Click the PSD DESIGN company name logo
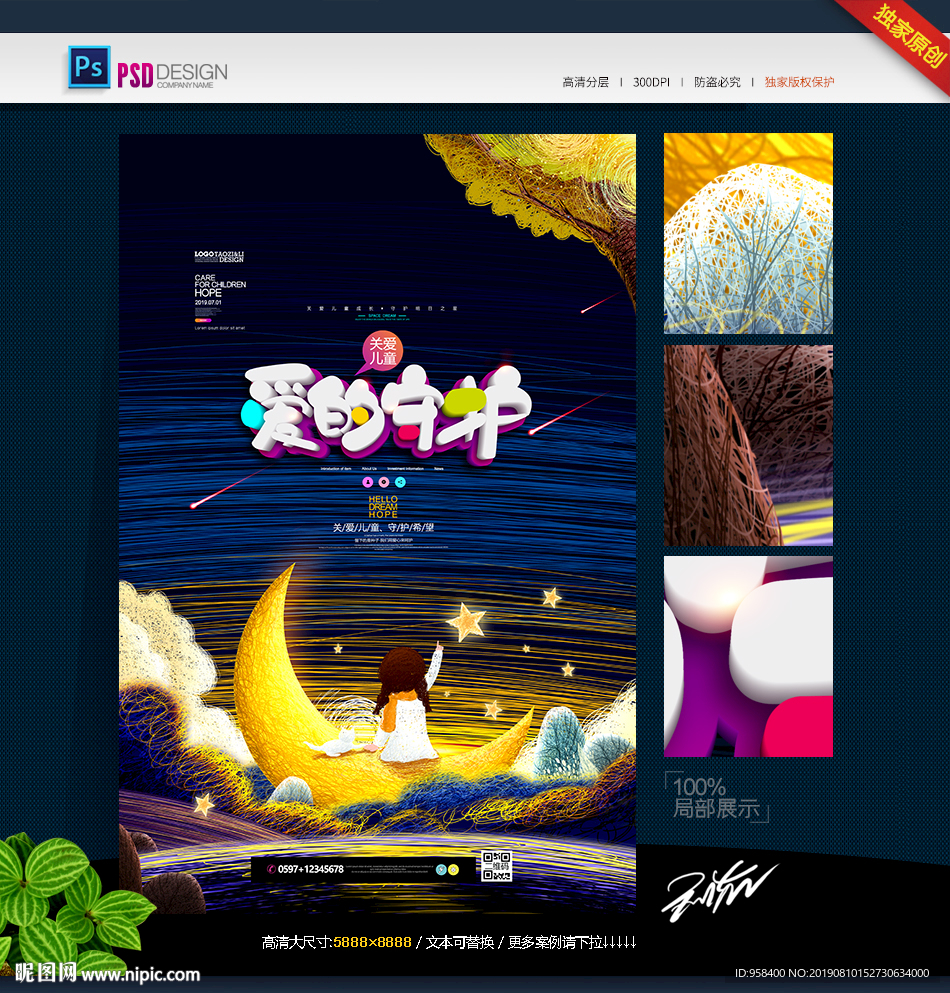This screenshot has width=950, height=993. [x=172, y=75]
